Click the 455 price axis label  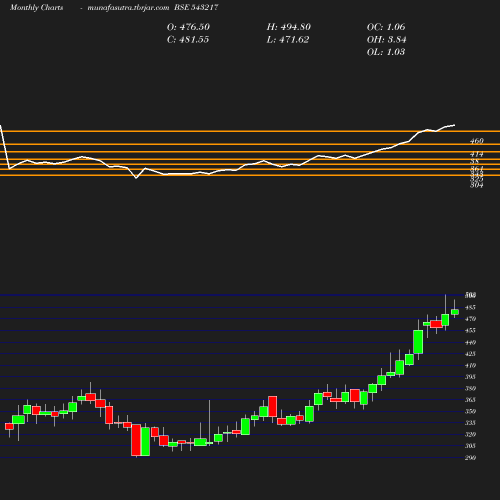[470, 330]
